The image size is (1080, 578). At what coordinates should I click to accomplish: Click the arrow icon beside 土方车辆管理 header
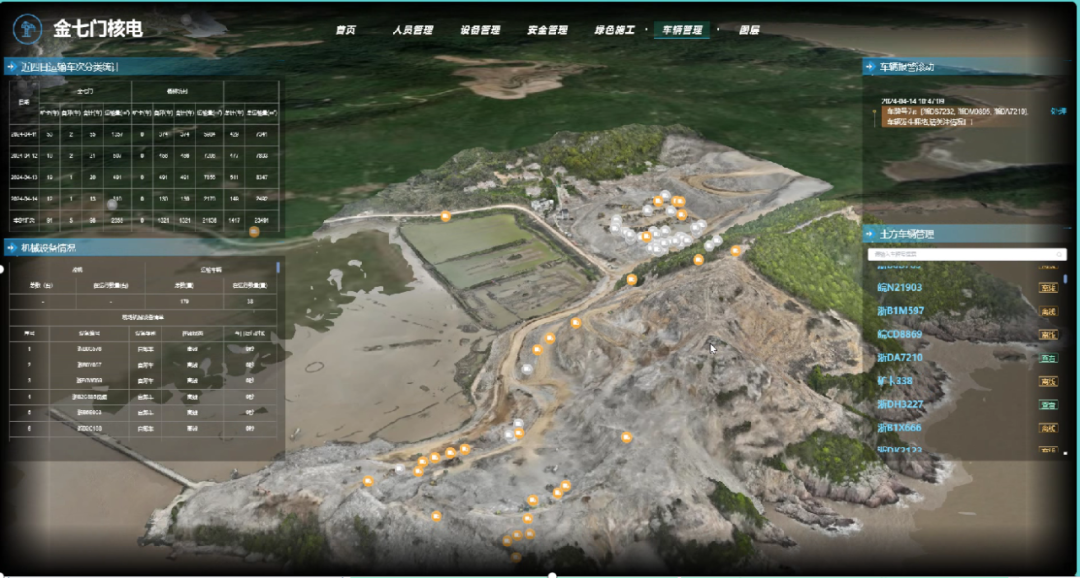point(869,234)
